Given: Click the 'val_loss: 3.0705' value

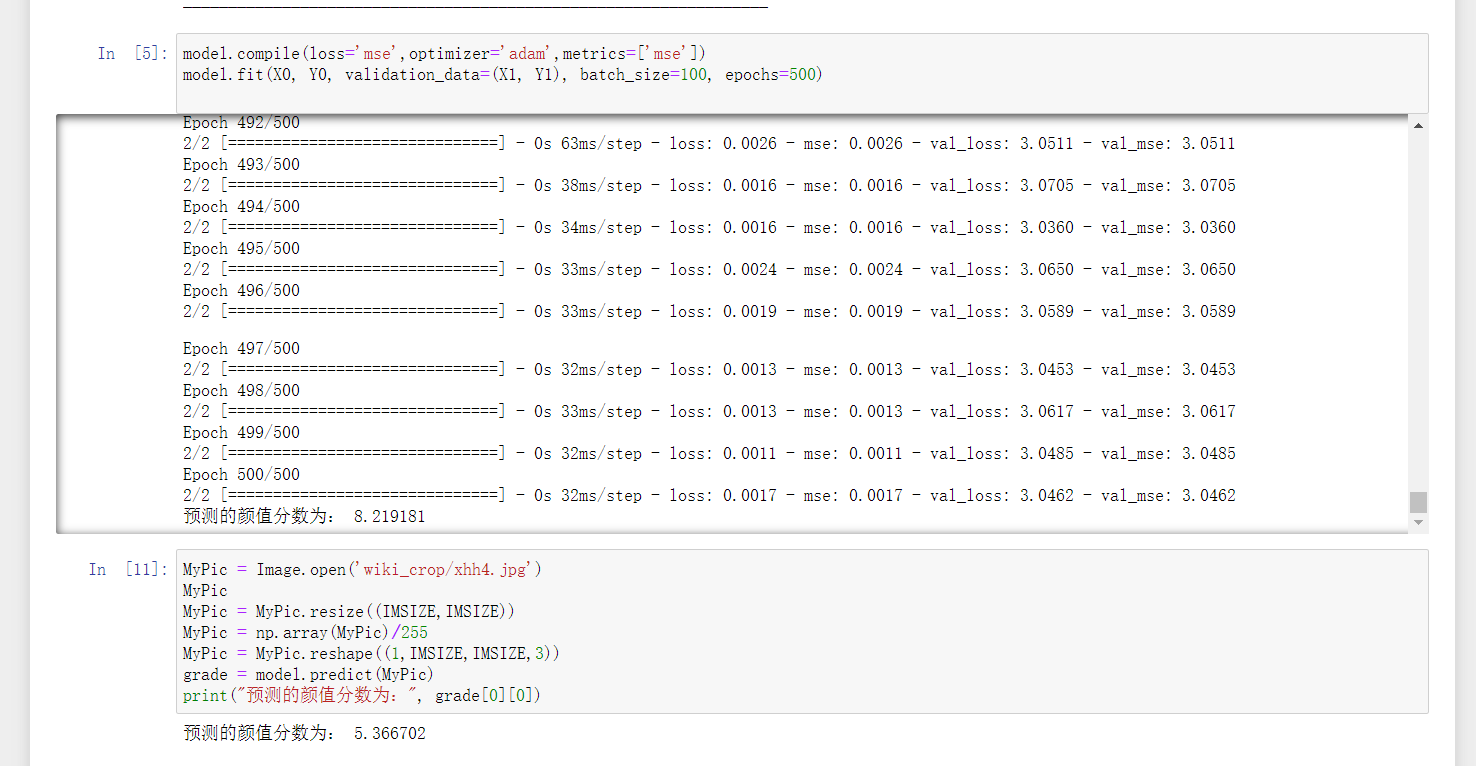Looking at the screenshot, I should click(1002, 186).
